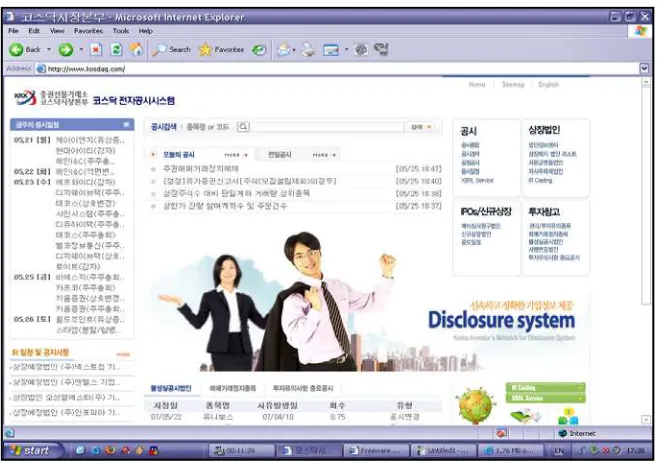Click the green Forward arrow button
658x462 pixels.
coord(65,50)
